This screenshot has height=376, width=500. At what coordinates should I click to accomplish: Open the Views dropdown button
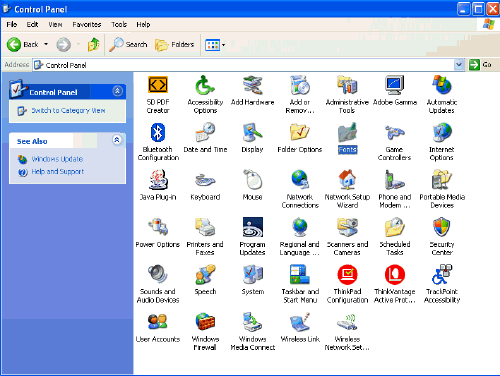point(215,44)
